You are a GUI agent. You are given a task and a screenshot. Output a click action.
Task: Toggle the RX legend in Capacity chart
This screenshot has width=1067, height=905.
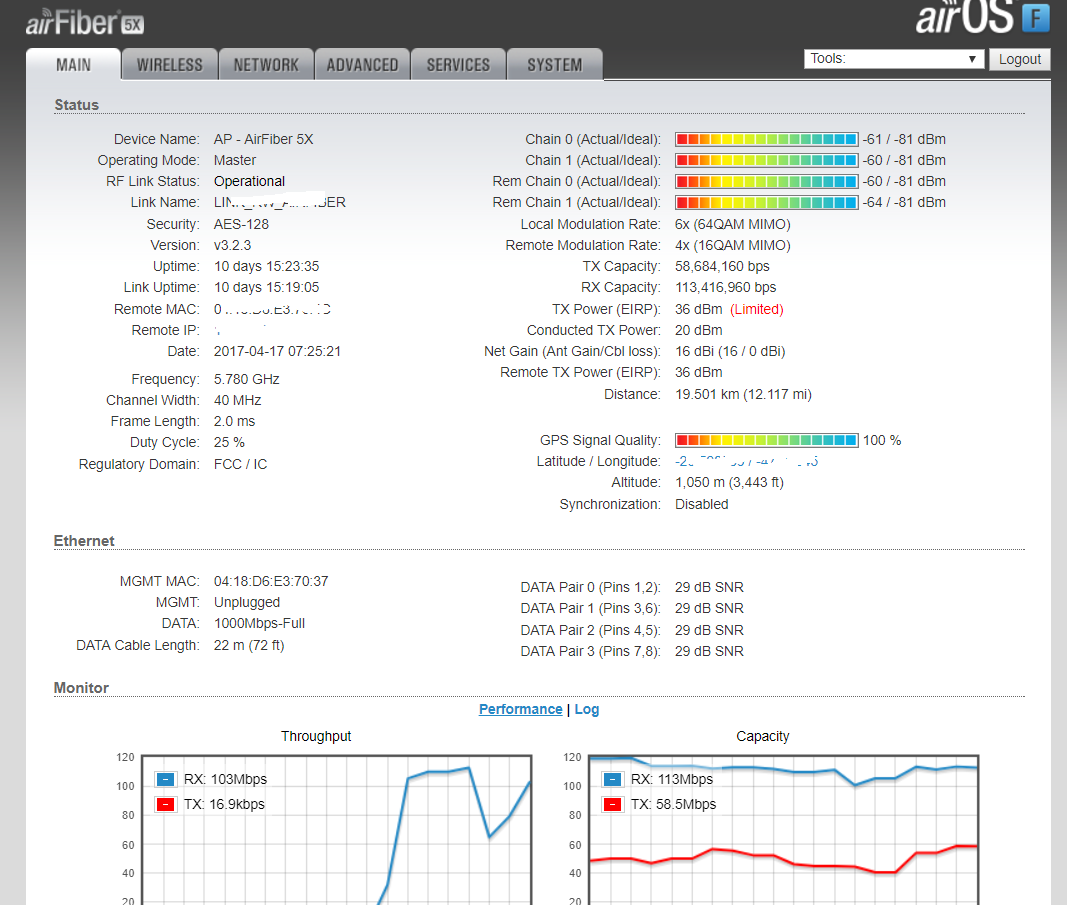point(612,779)
